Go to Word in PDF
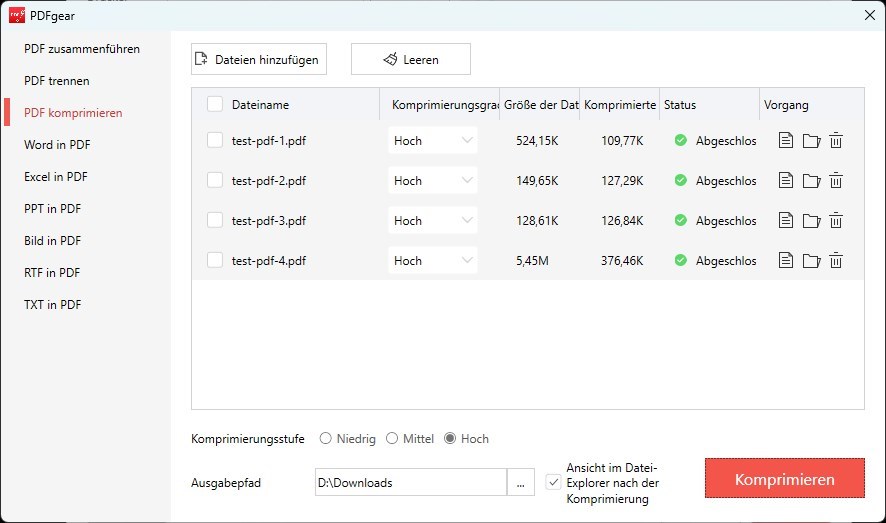Image resolution: width=886 pixels, height=523 pixels. (57, 145)
